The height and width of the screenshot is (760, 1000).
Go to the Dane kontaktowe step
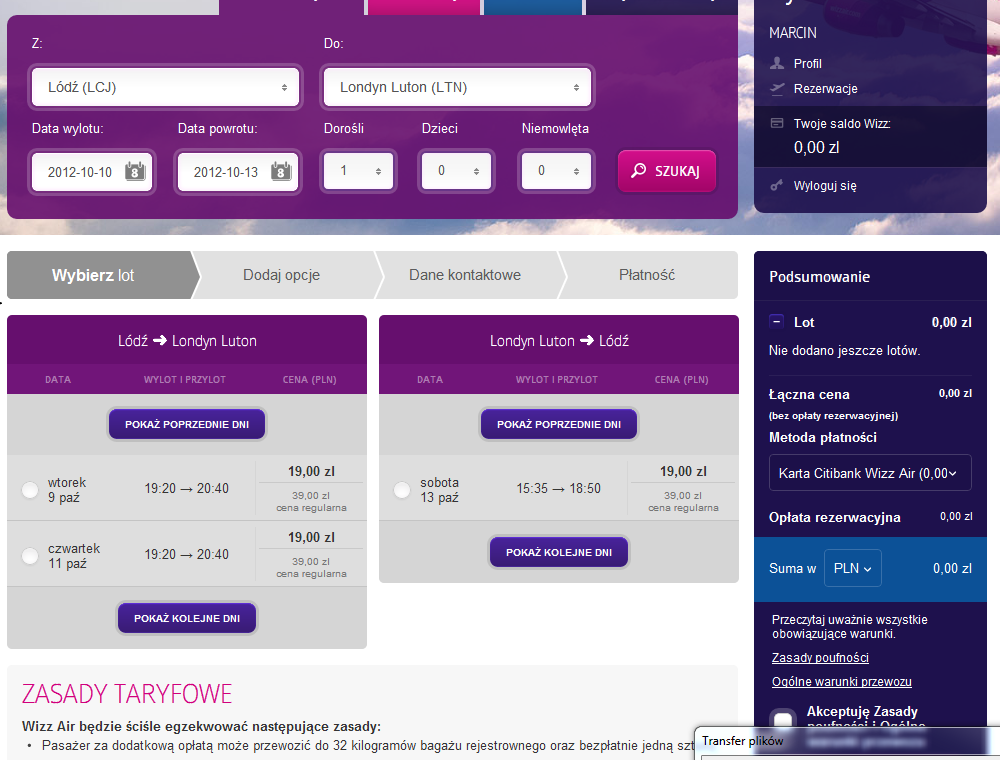point(464,275)
